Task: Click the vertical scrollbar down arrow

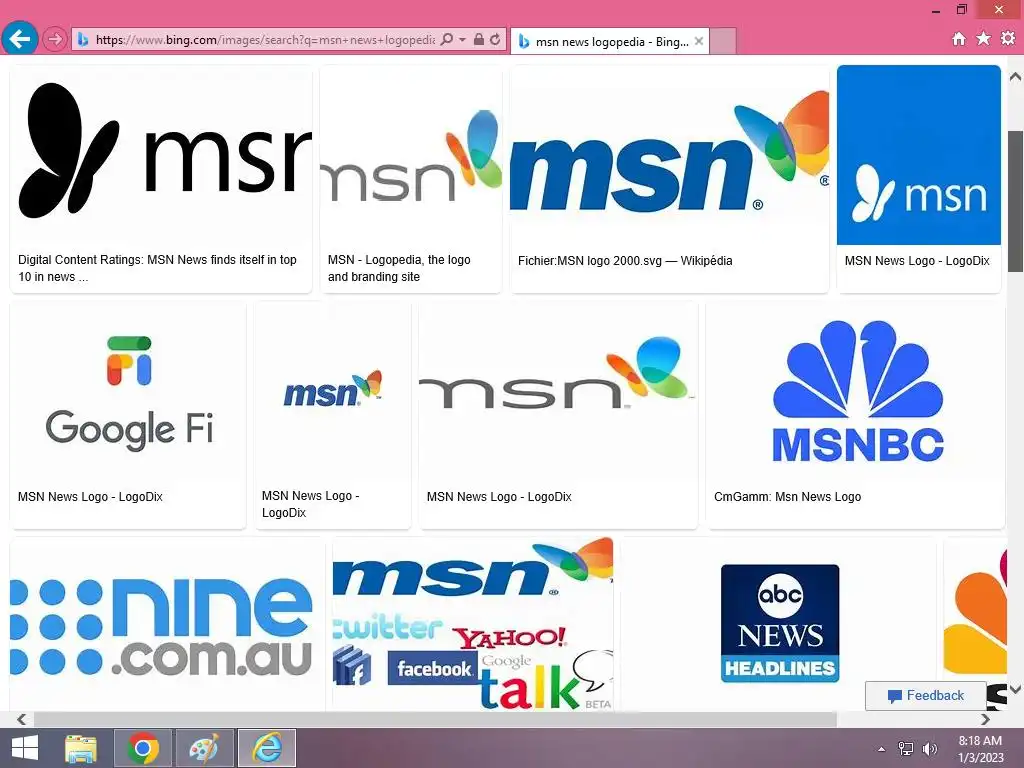Action: [1016, 690]
